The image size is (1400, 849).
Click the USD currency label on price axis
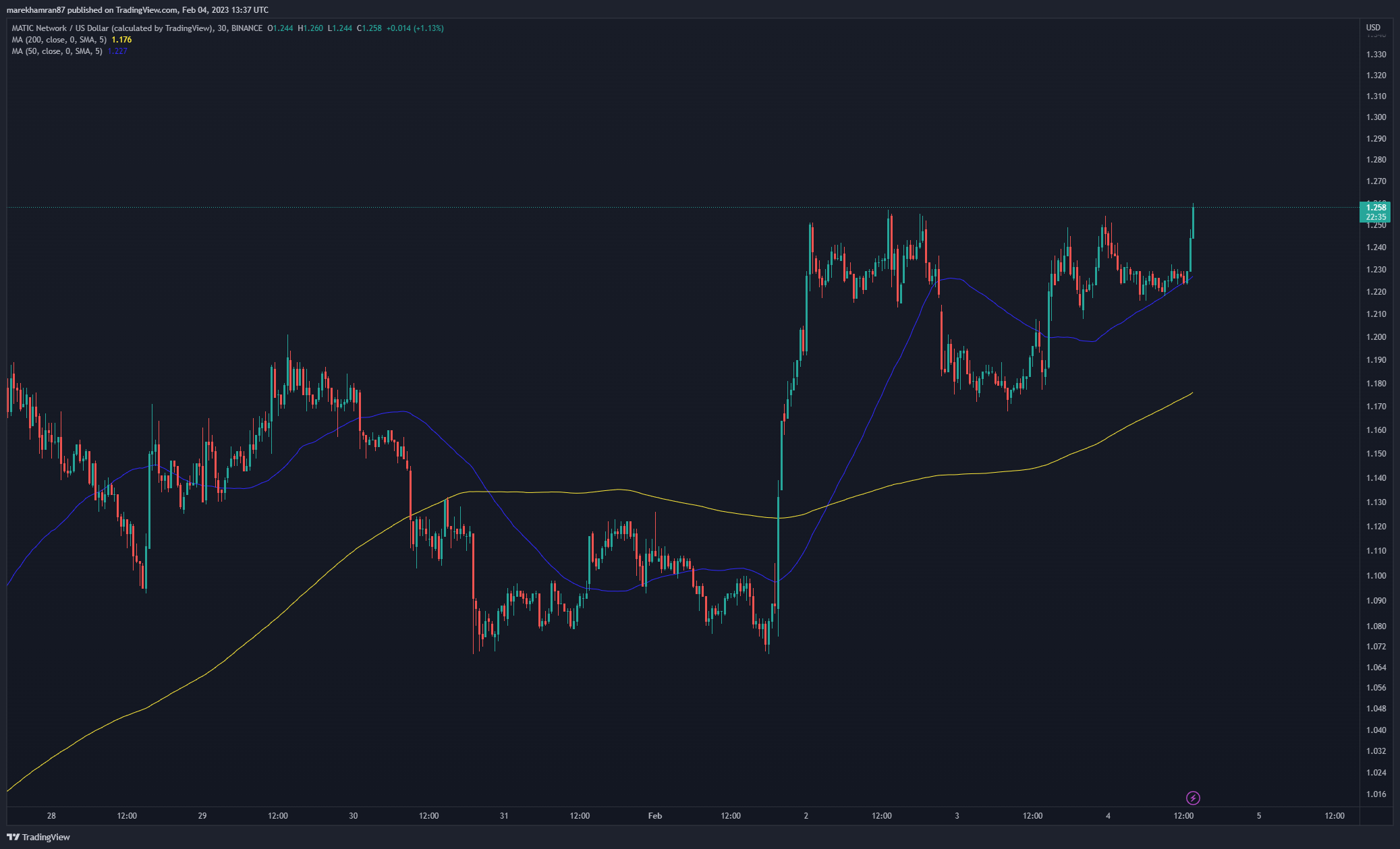point(1373,28)
